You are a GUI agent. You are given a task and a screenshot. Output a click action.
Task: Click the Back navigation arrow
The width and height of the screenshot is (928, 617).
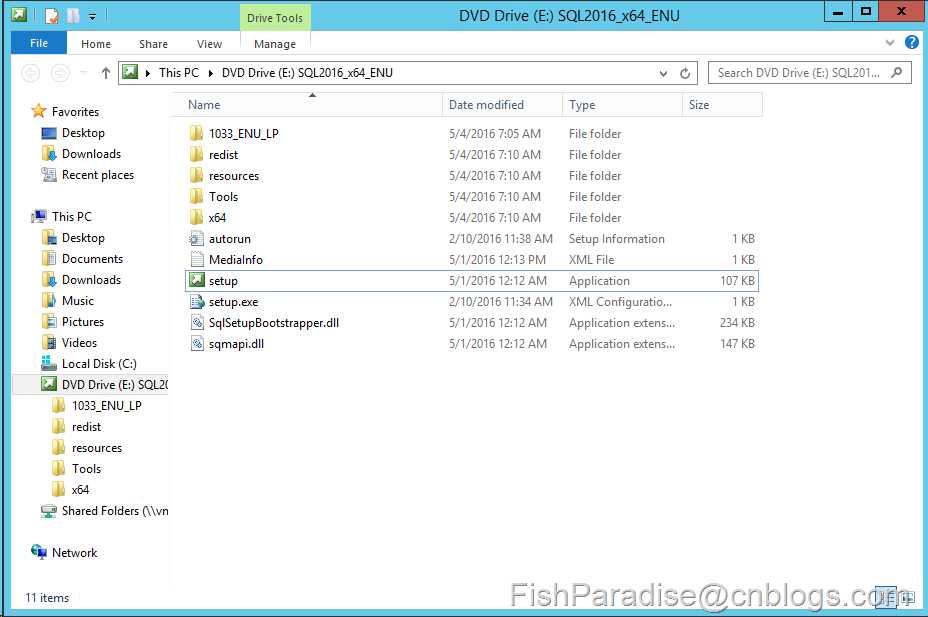coord(31,73)
